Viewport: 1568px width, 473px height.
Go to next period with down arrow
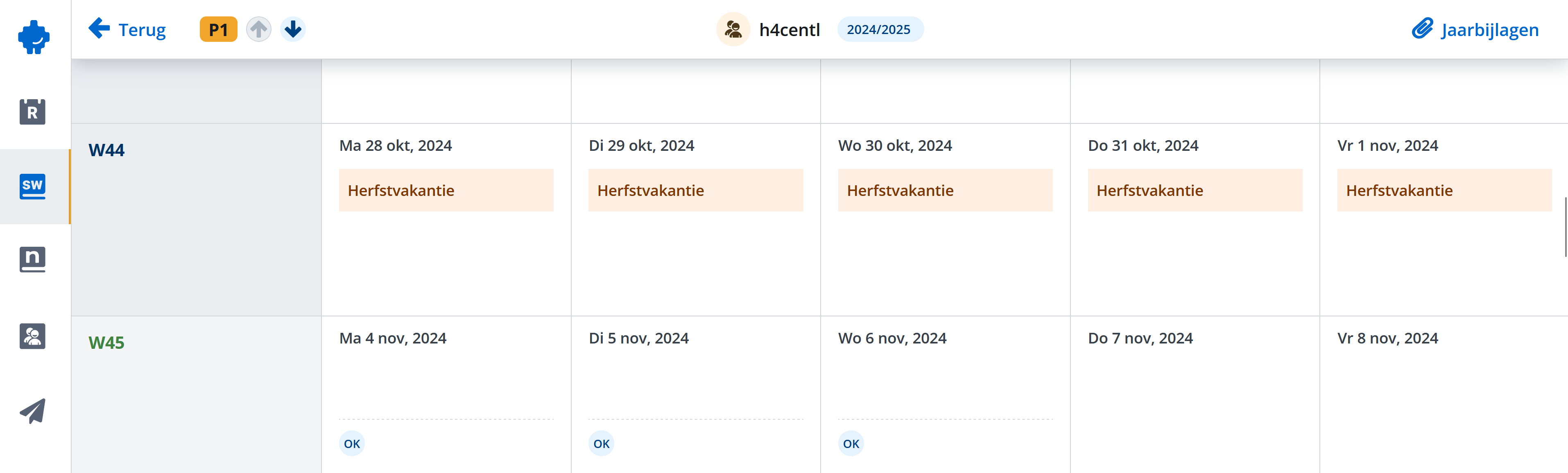pyautogui.click(x=293, y=29)
